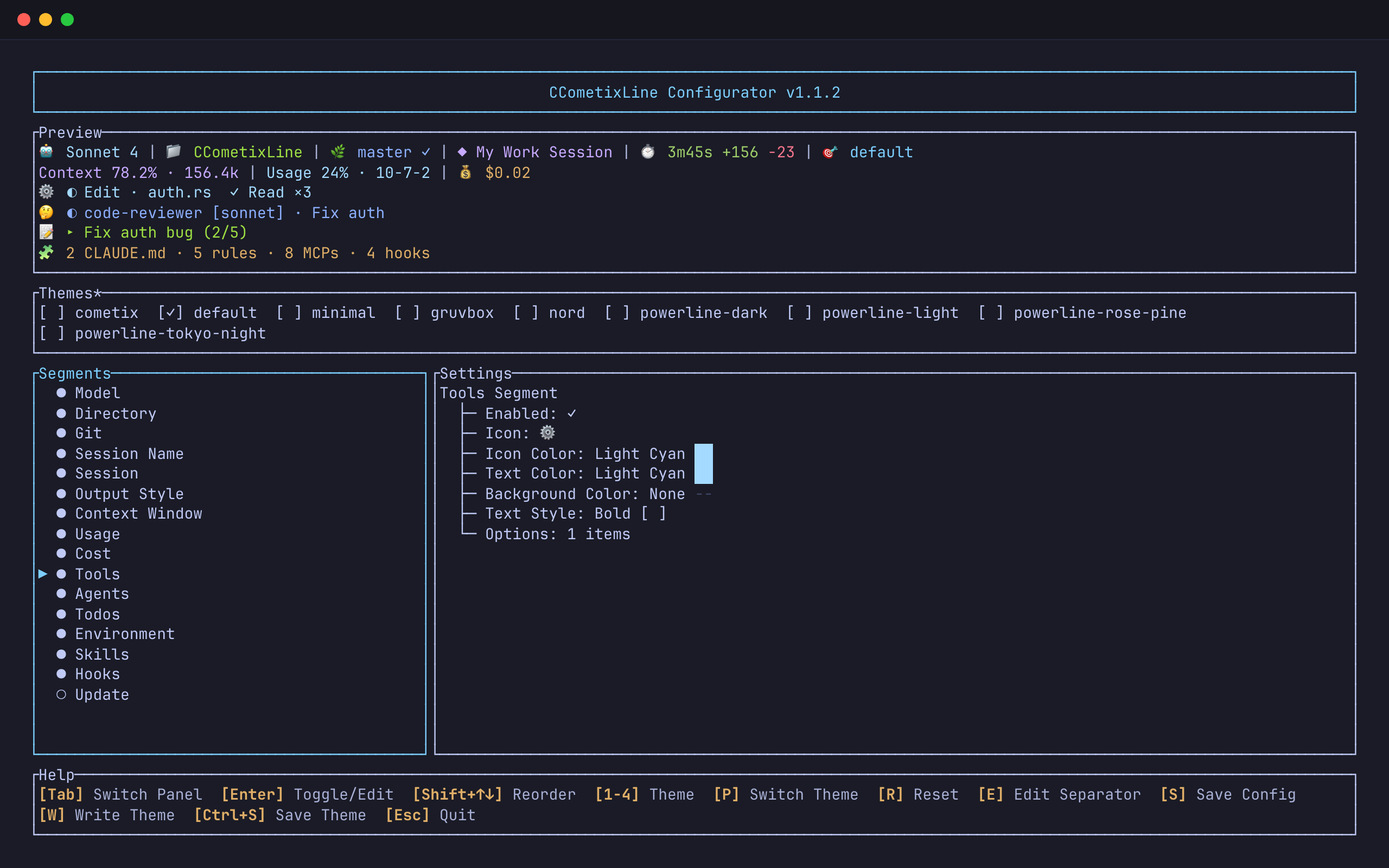Toggle the Bold text style checkbox
1389x868 pixels.
click(654, 514)
